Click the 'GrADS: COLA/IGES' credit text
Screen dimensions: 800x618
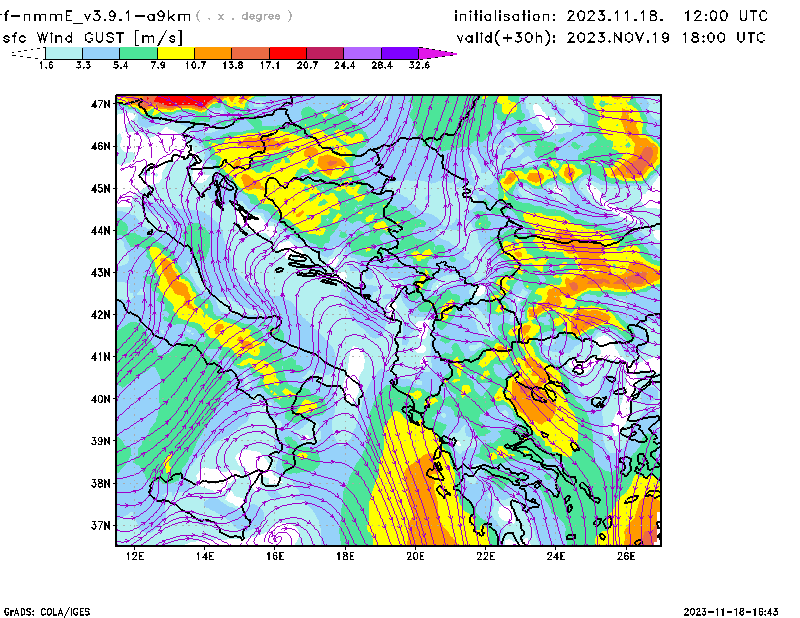tap(47, 612)
